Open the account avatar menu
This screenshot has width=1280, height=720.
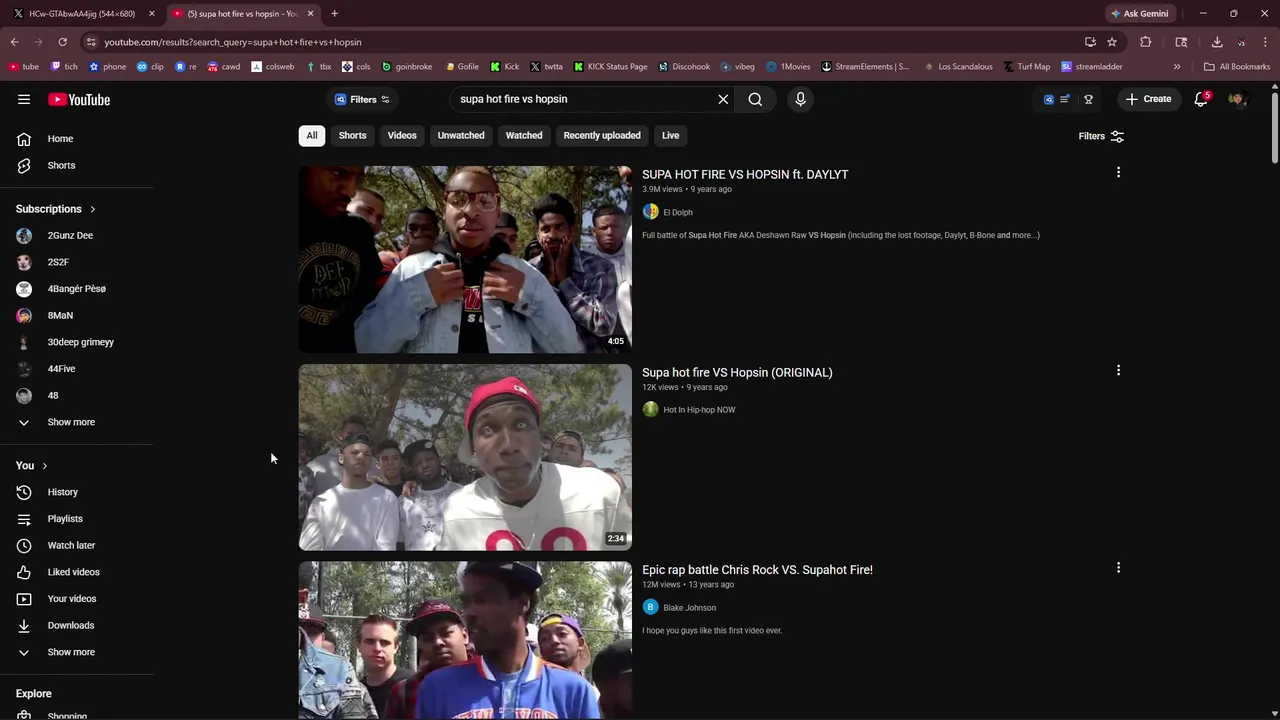(1237, 99)
